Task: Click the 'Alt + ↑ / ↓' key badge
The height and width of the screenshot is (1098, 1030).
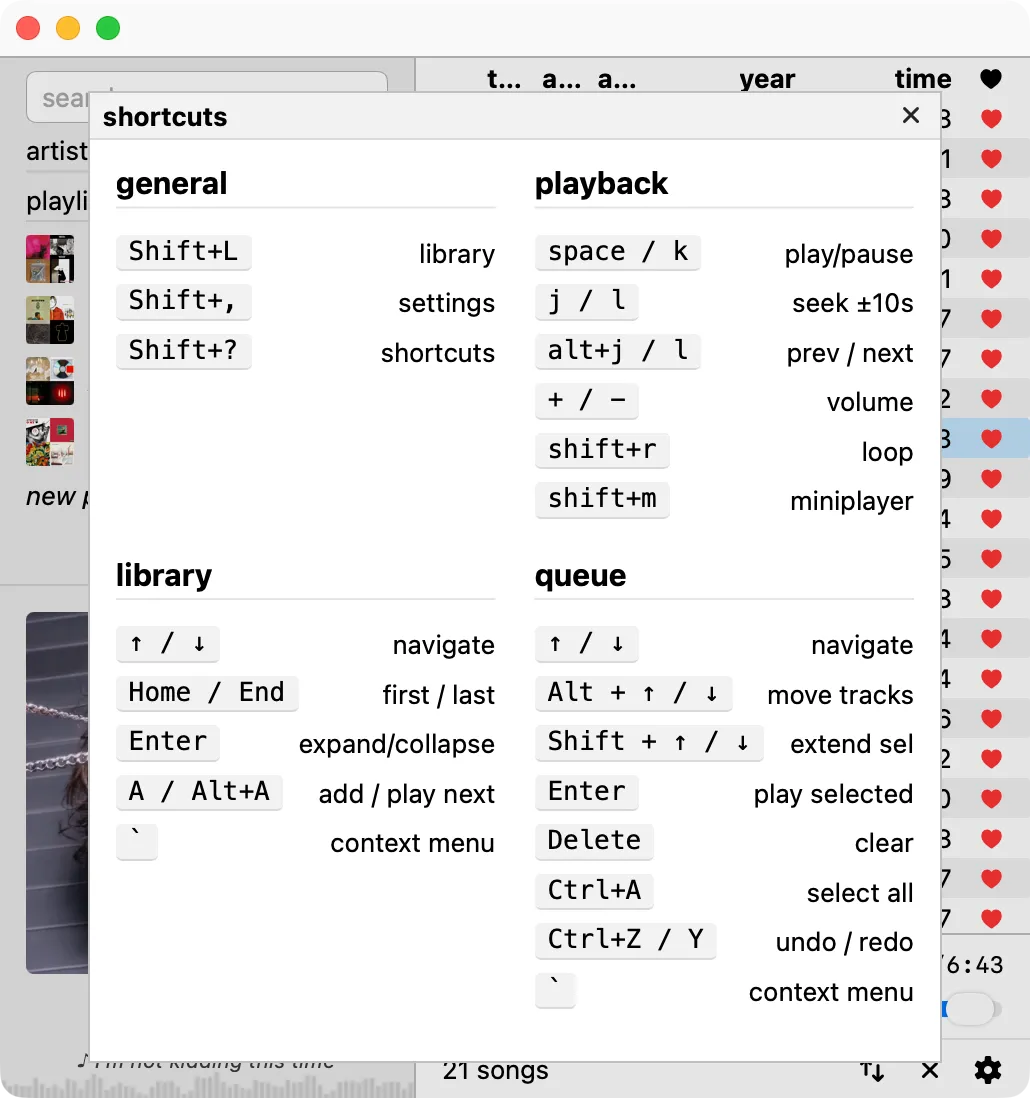Action: point(634,693)
